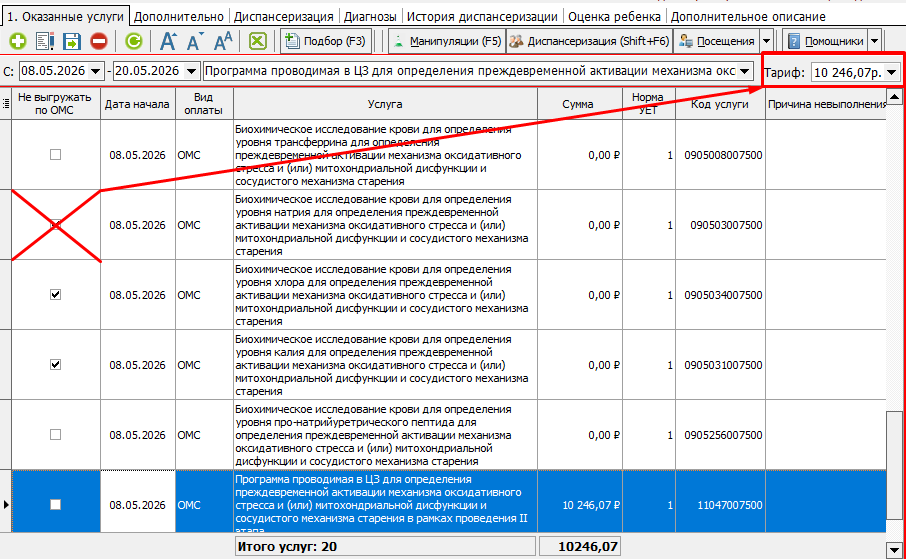The image size is (909, 559).
Task: Increase font size with A-up icon
Action: [x=168, y=41]
